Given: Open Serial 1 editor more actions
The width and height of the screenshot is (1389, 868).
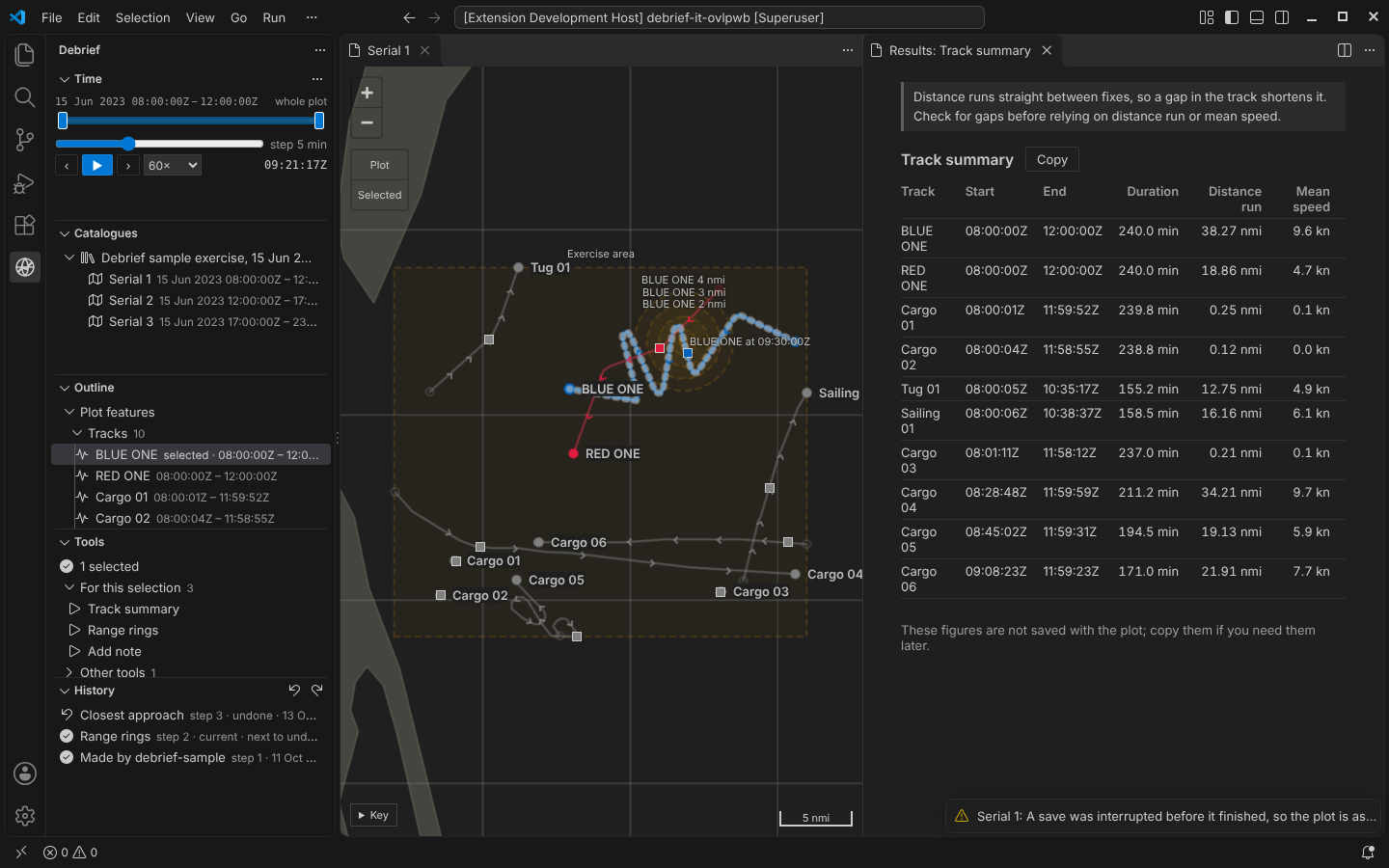Looking at the screenshot, I should (x=848, y=50).
